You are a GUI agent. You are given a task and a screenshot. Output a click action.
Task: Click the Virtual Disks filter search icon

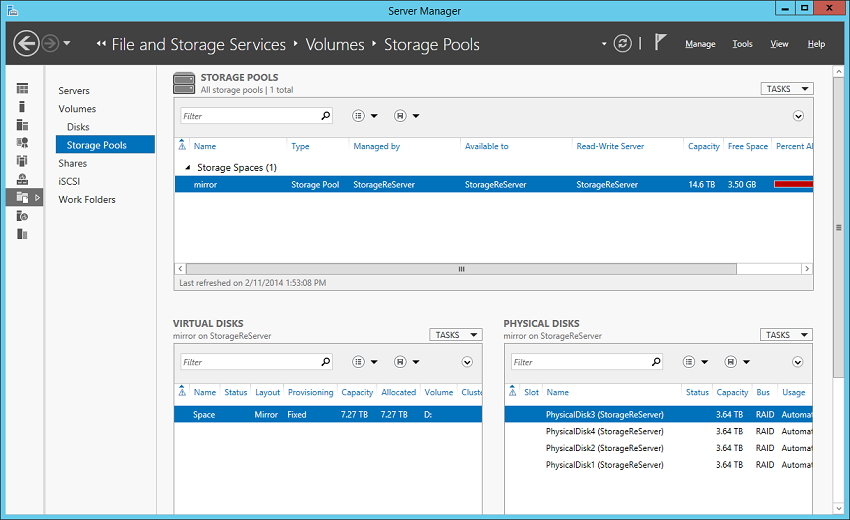click(325, 362)
